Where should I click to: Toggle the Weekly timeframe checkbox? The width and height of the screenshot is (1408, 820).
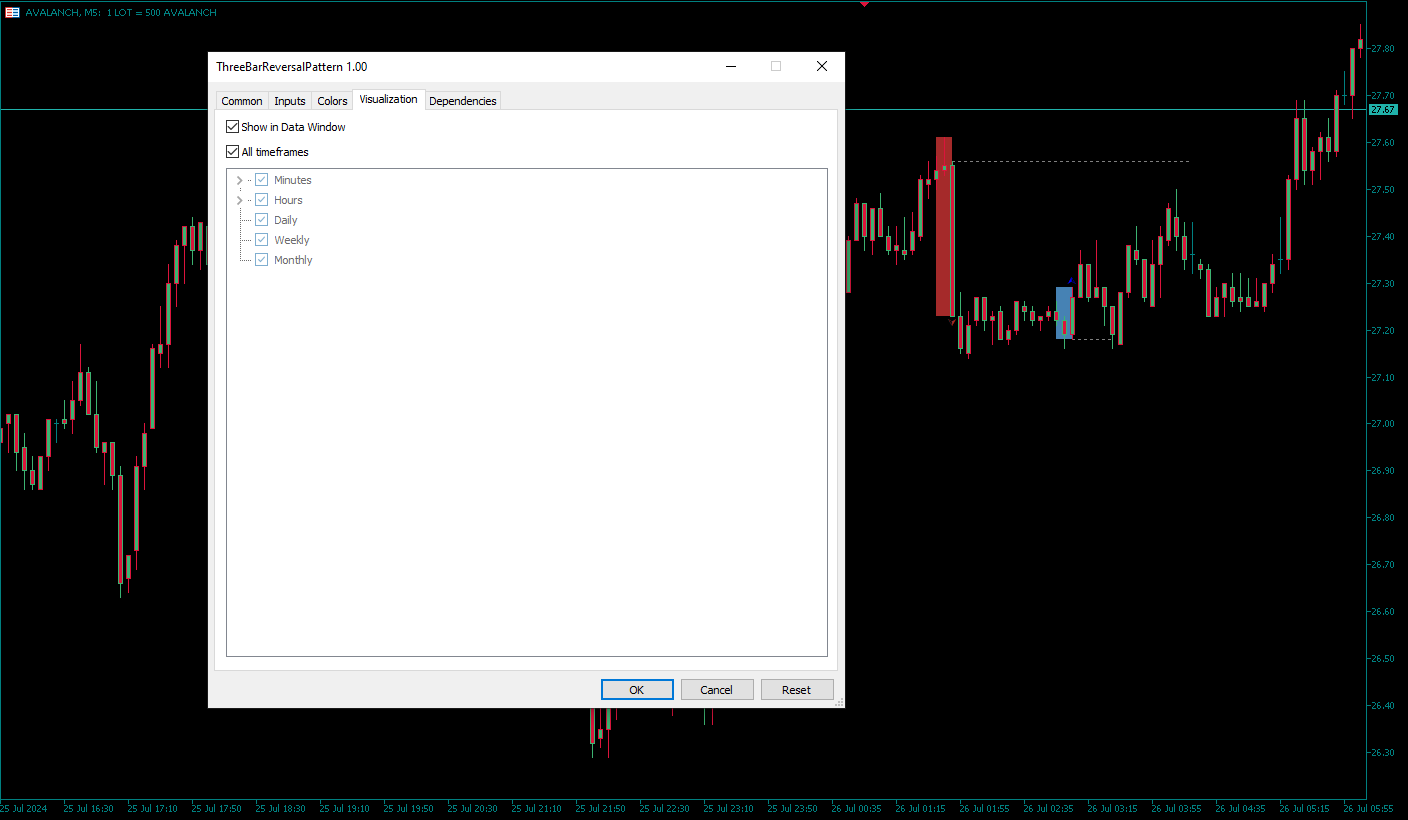pos(262,240)
